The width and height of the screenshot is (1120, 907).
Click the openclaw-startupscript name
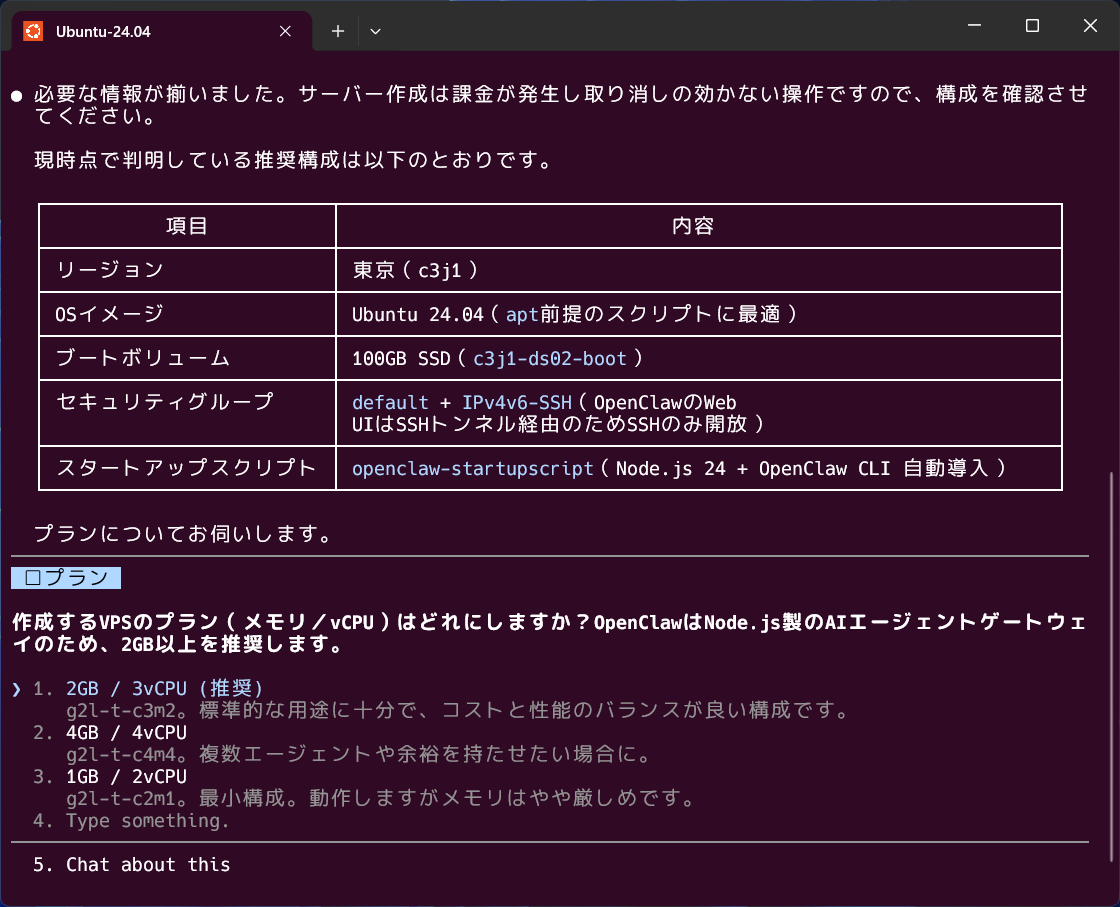473,468
